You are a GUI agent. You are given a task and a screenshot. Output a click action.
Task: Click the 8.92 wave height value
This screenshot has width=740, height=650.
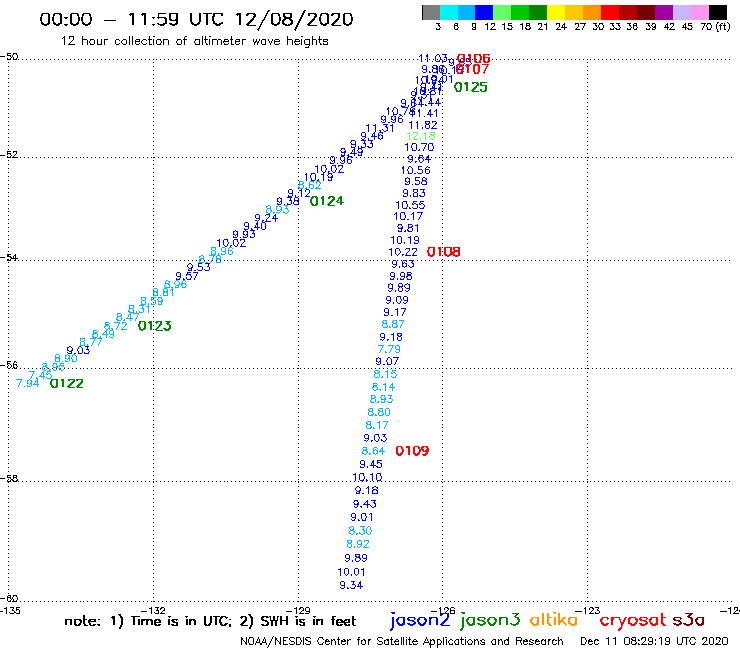point(358,544)
